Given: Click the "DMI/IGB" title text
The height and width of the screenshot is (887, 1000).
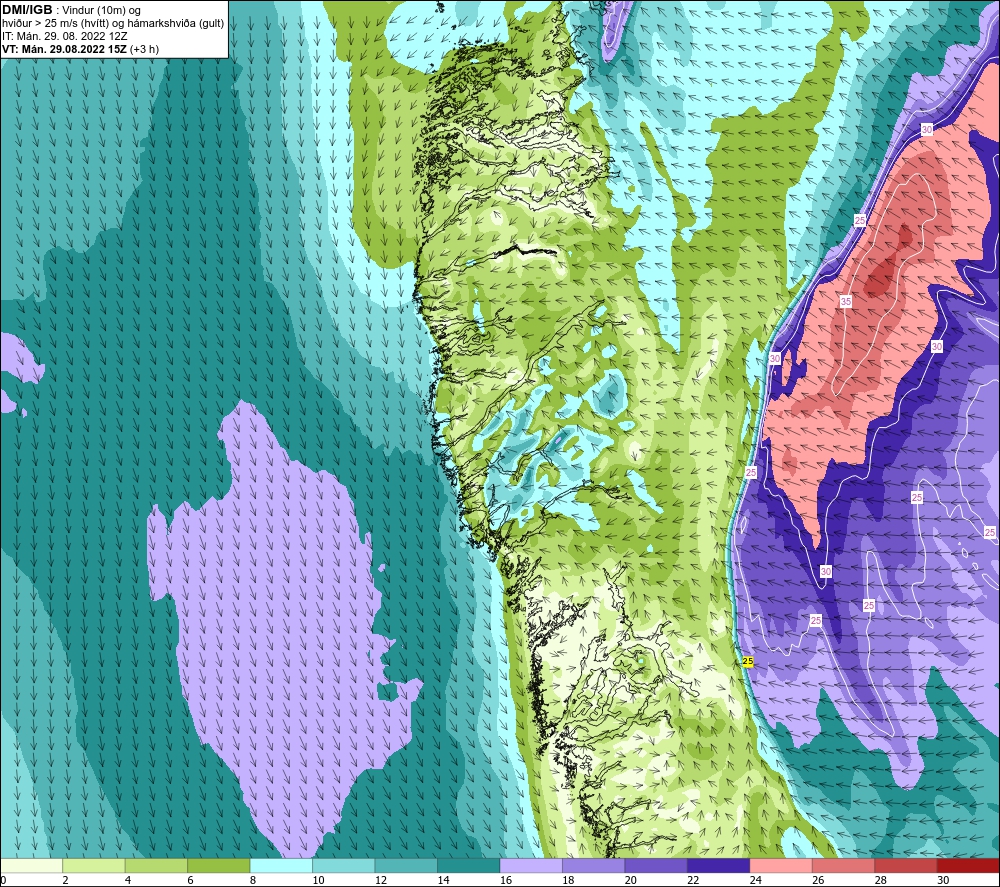Looking at the screenshot, I should click(27, 10).
